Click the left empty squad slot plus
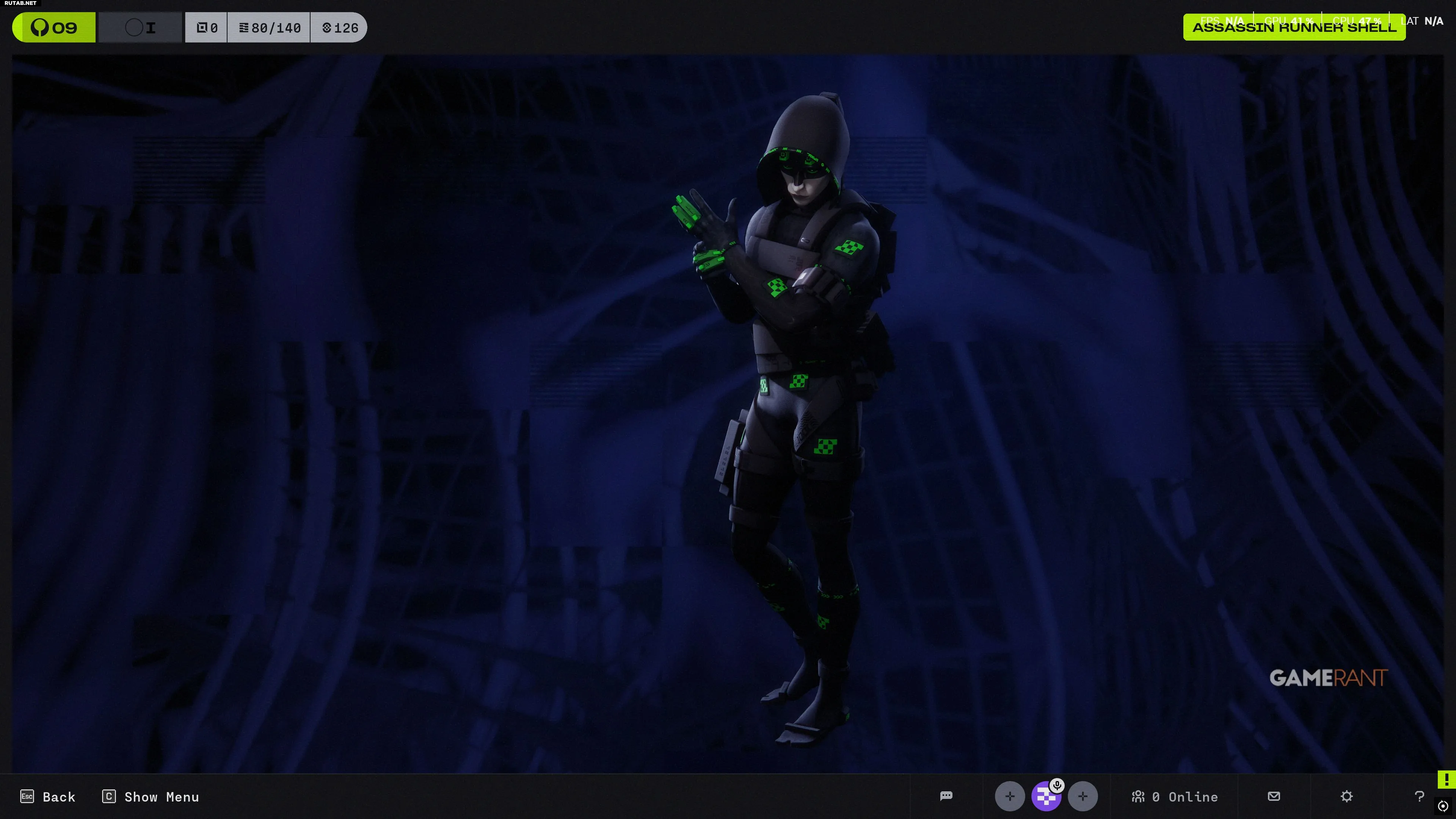1456x819 pixels. coord(1009,796)
